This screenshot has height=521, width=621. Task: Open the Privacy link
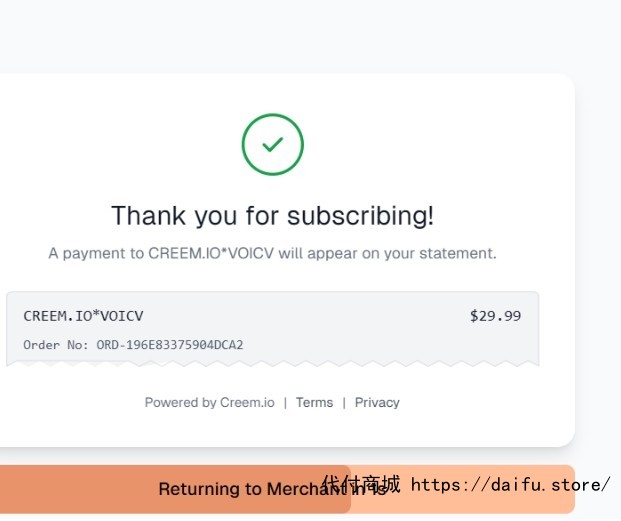click(x=377, y=402)
